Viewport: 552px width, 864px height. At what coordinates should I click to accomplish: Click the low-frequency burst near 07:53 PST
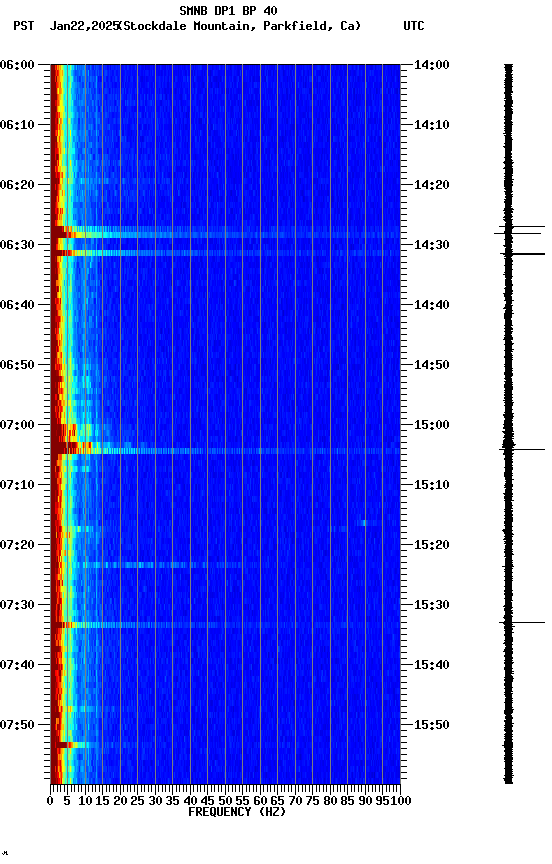(72, 745)
